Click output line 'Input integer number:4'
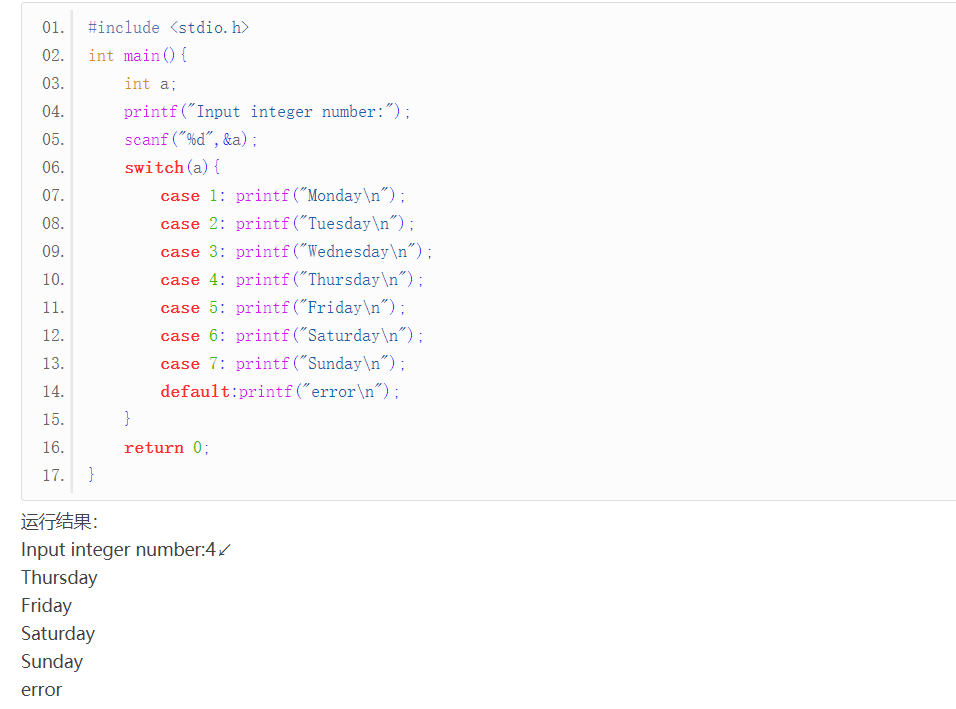Image resolution: width=956 pixels, height=709 pixels. (126, 550)
